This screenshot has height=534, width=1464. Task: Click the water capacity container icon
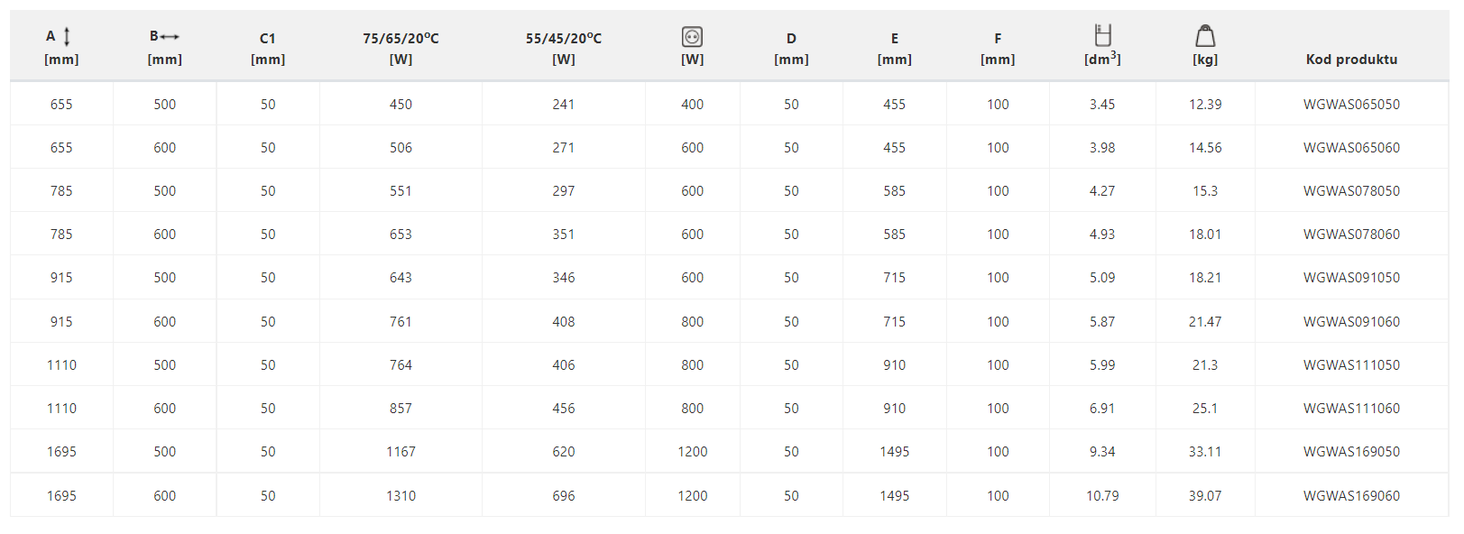click(1102, 35)
